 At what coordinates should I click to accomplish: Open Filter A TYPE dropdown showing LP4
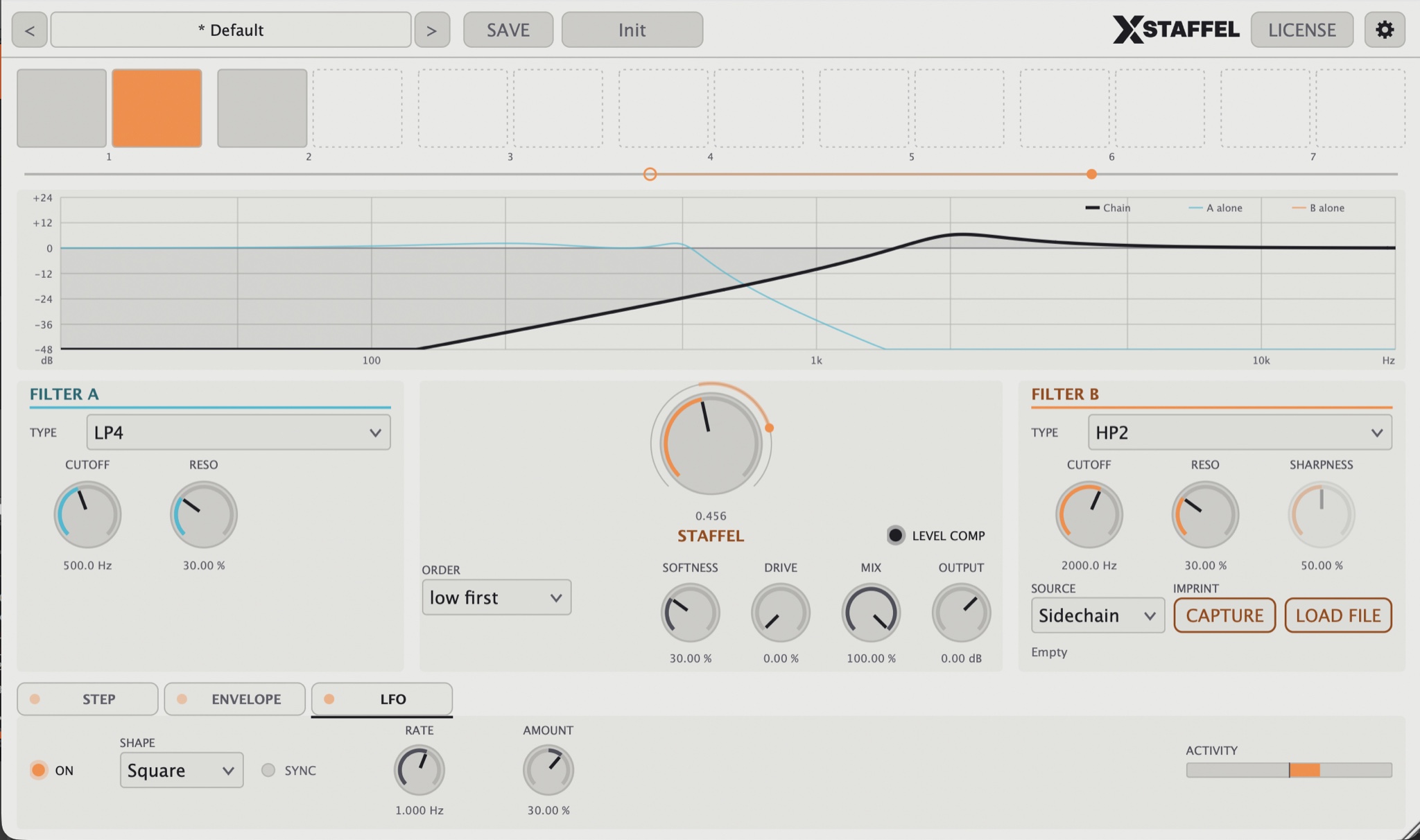[x=239, y=432]
